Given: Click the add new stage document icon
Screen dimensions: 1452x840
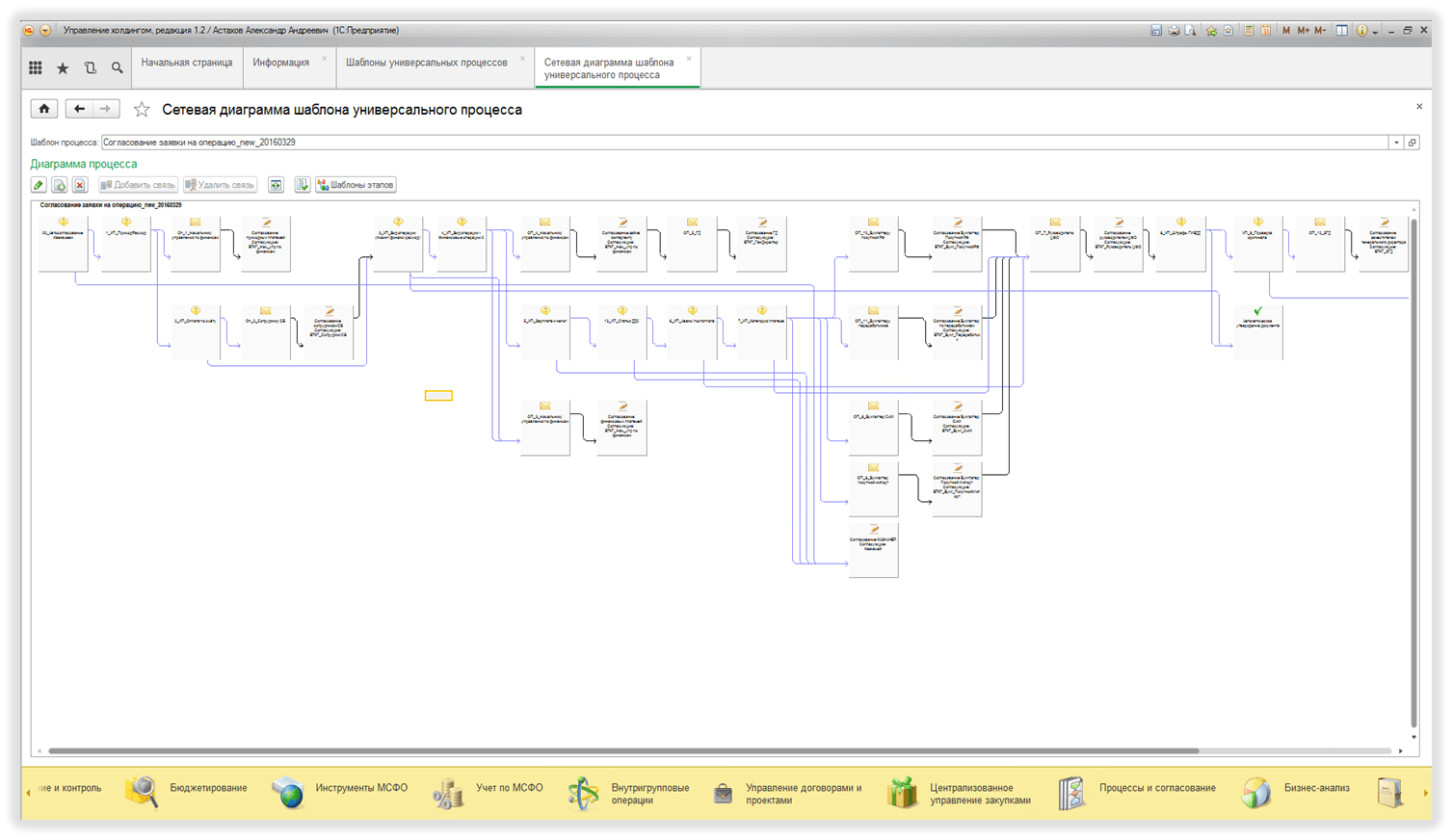Looking at the screenshot, I should 60,185.
